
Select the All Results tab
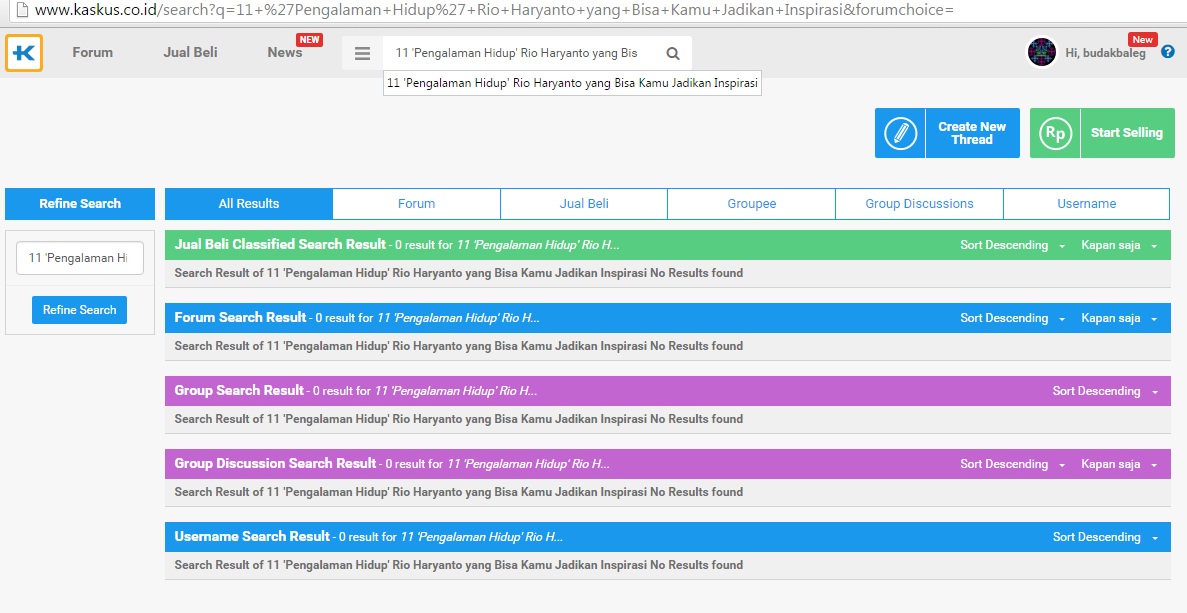point(249,204)
